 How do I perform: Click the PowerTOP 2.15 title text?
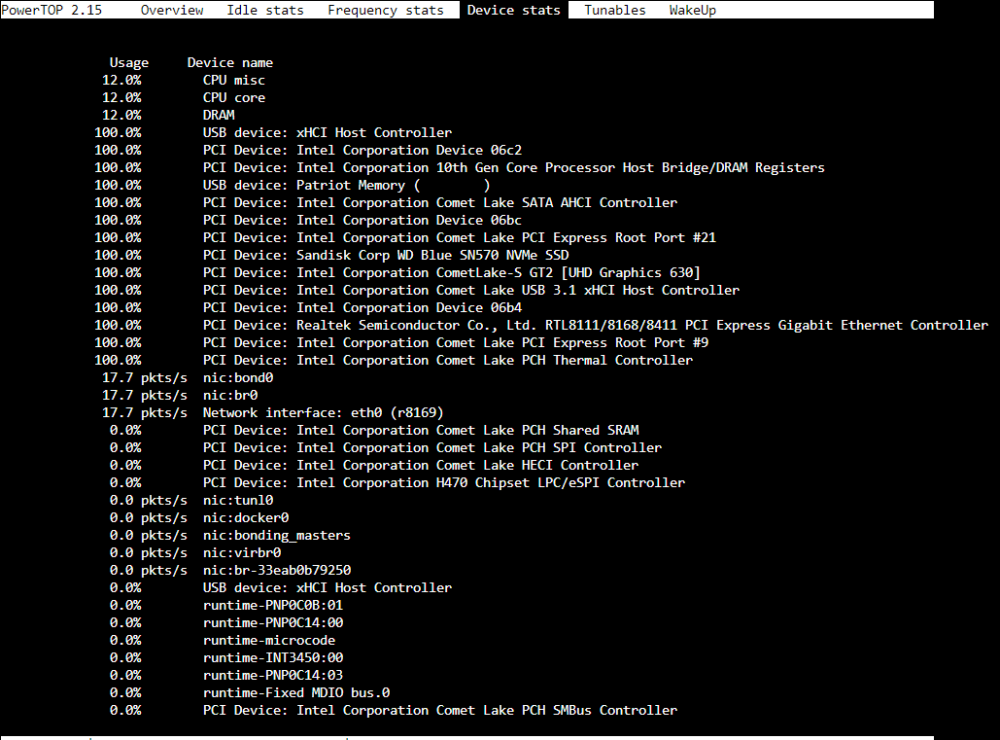coord(52,10)
